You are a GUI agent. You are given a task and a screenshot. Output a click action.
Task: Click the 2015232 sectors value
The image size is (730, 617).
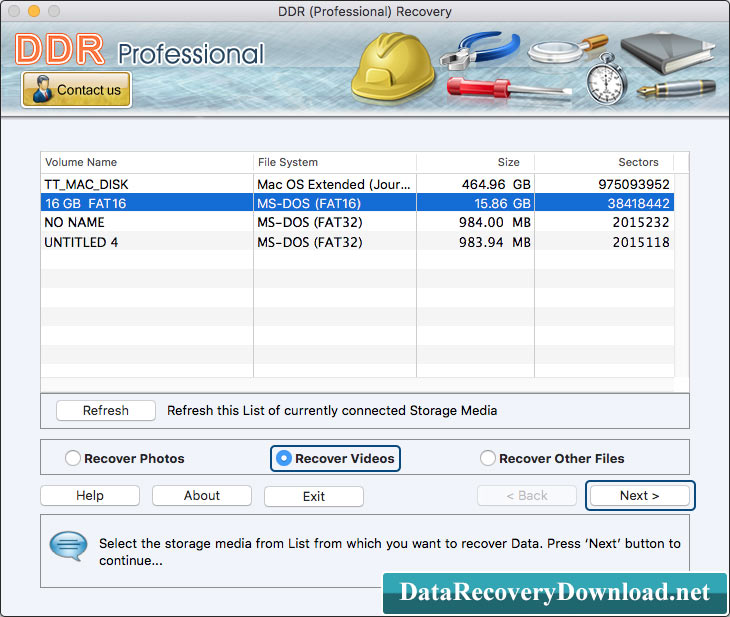tap(641, 222)
